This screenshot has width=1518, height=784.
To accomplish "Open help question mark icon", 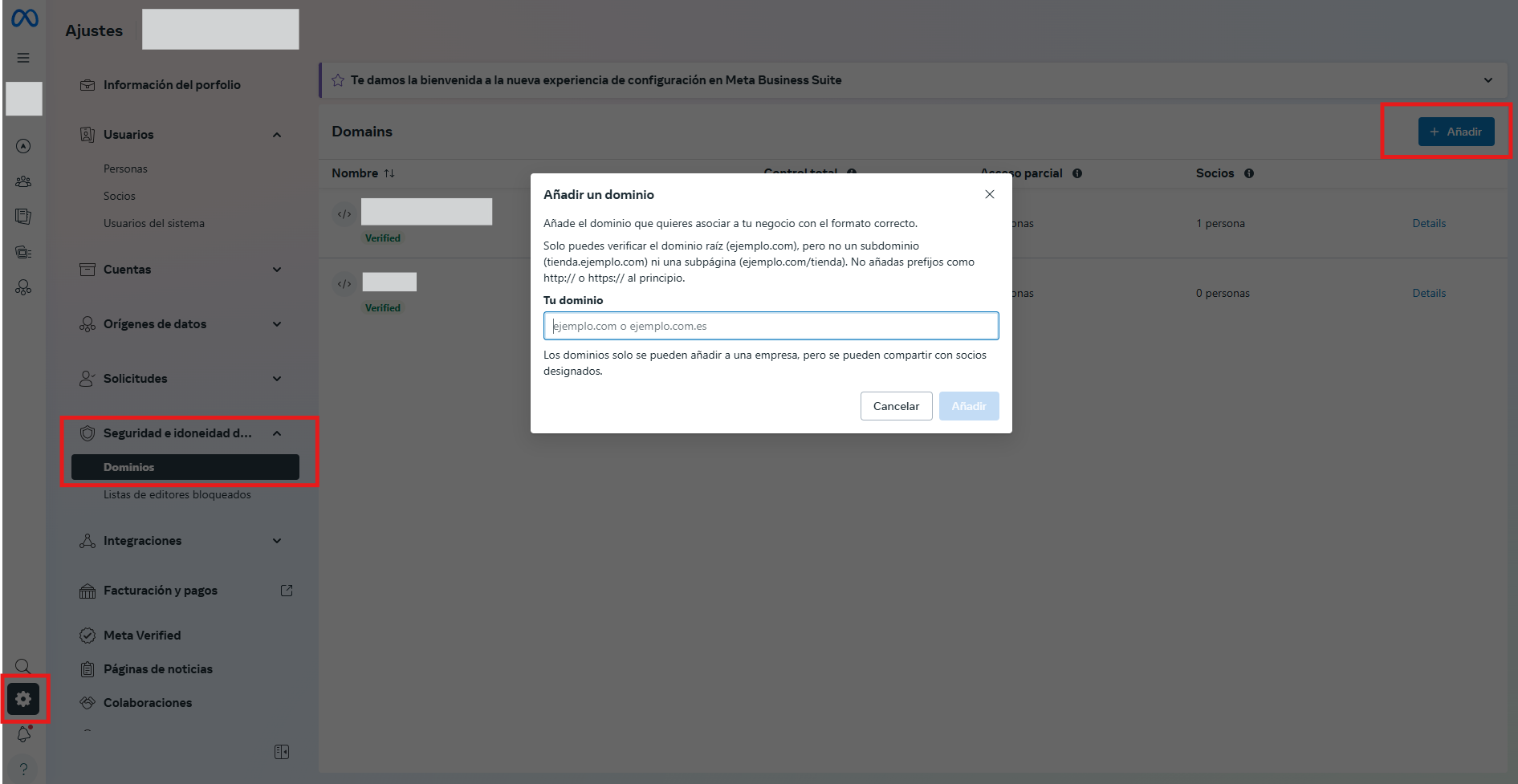I will point(23,769).
